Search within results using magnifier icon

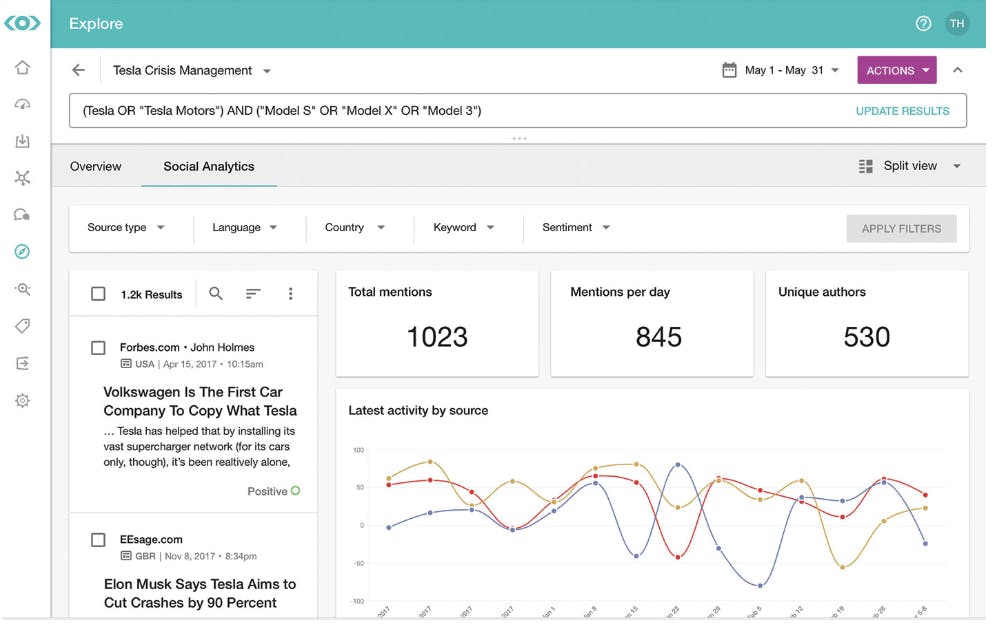point(216,294)
